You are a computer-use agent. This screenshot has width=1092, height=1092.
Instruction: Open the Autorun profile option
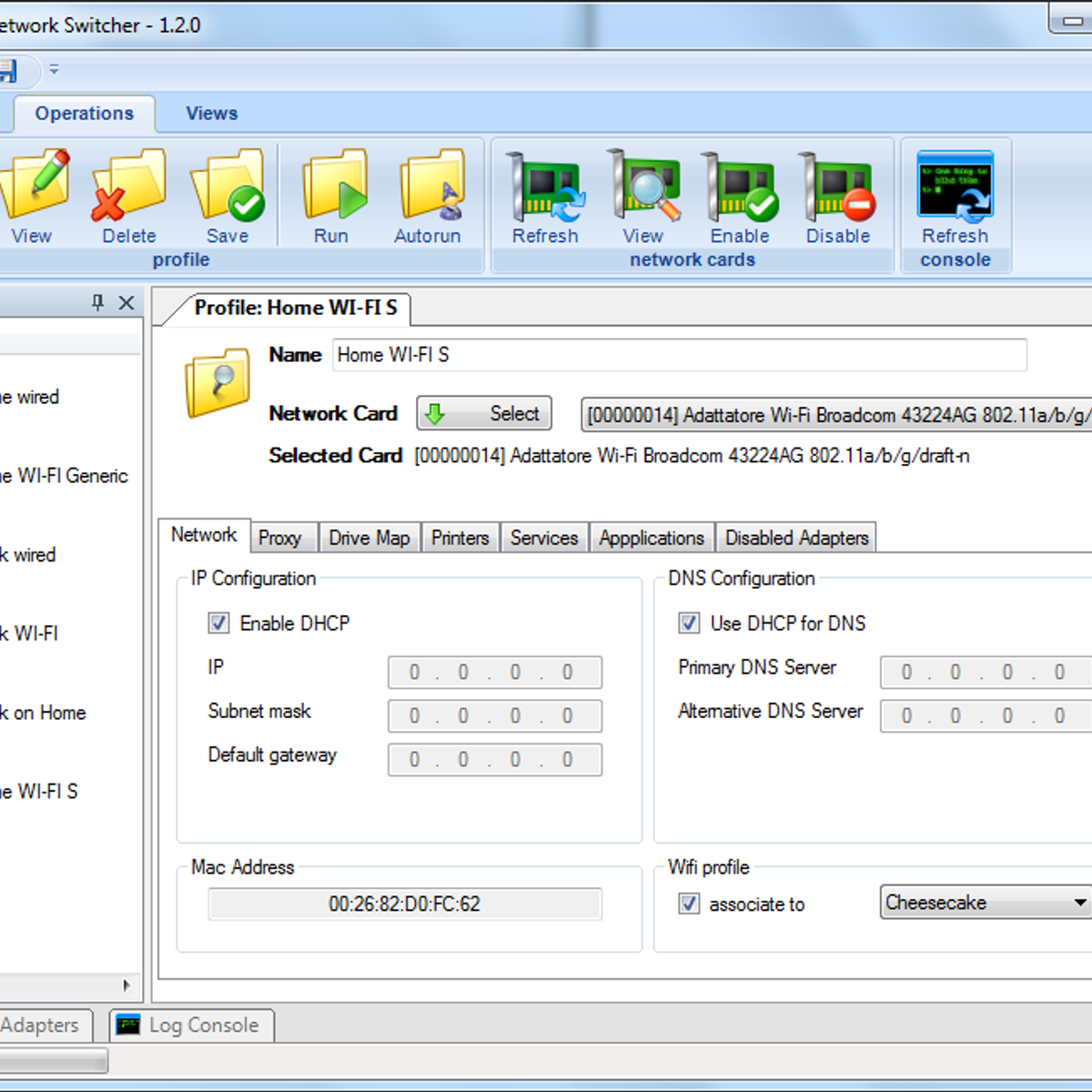point(429,197)
